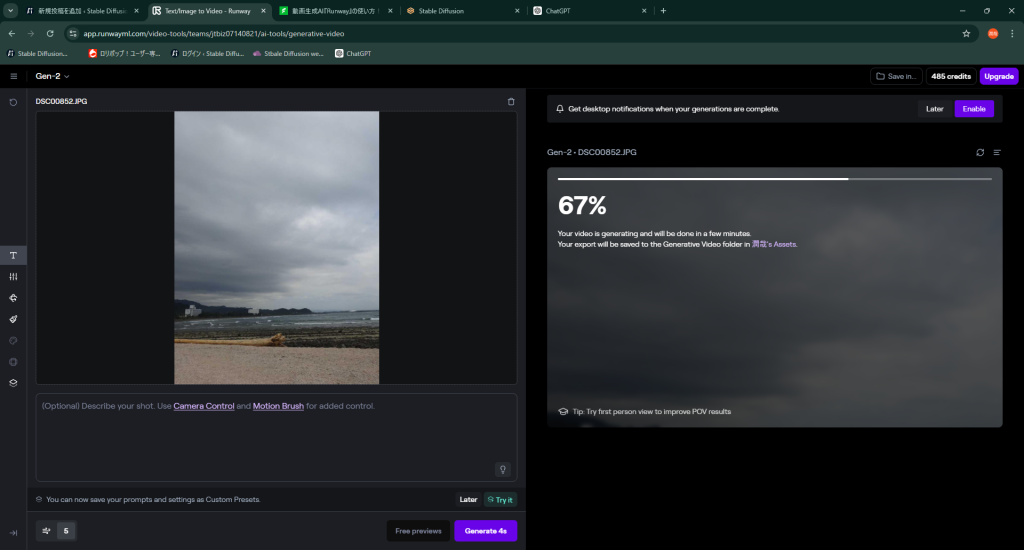Open the Save in folder selector
This screenshot has width=1024, height=550.
pos(895,76)
